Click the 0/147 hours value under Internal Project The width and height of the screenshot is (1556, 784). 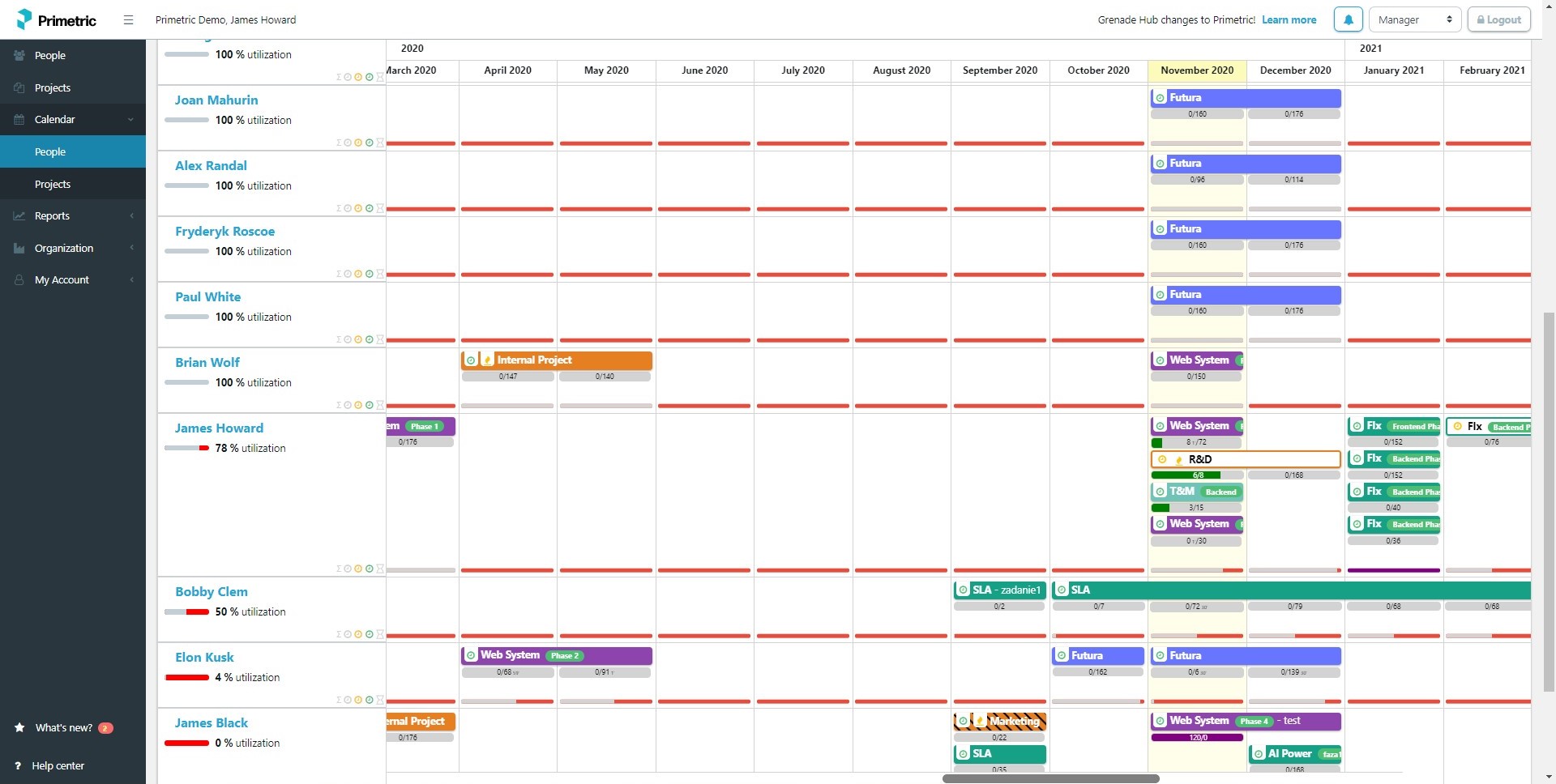[x=508, y=377]
